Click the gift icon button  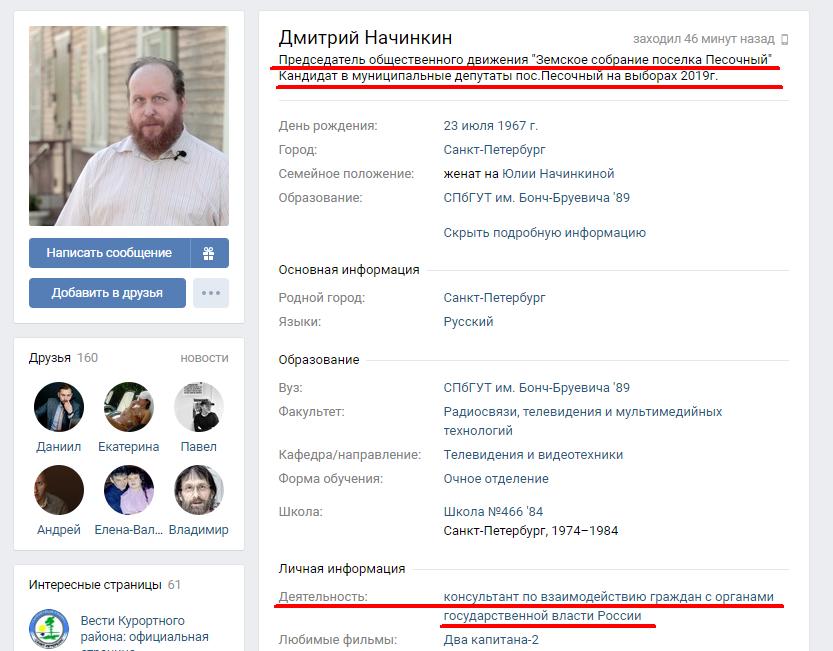tap(209, 253)
